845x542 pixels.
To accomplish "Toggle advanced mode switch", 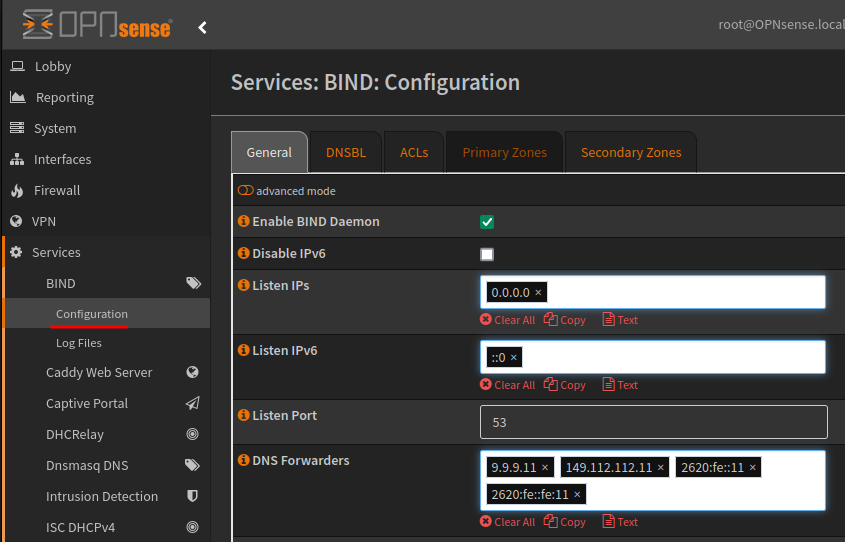I will point(246,190).
